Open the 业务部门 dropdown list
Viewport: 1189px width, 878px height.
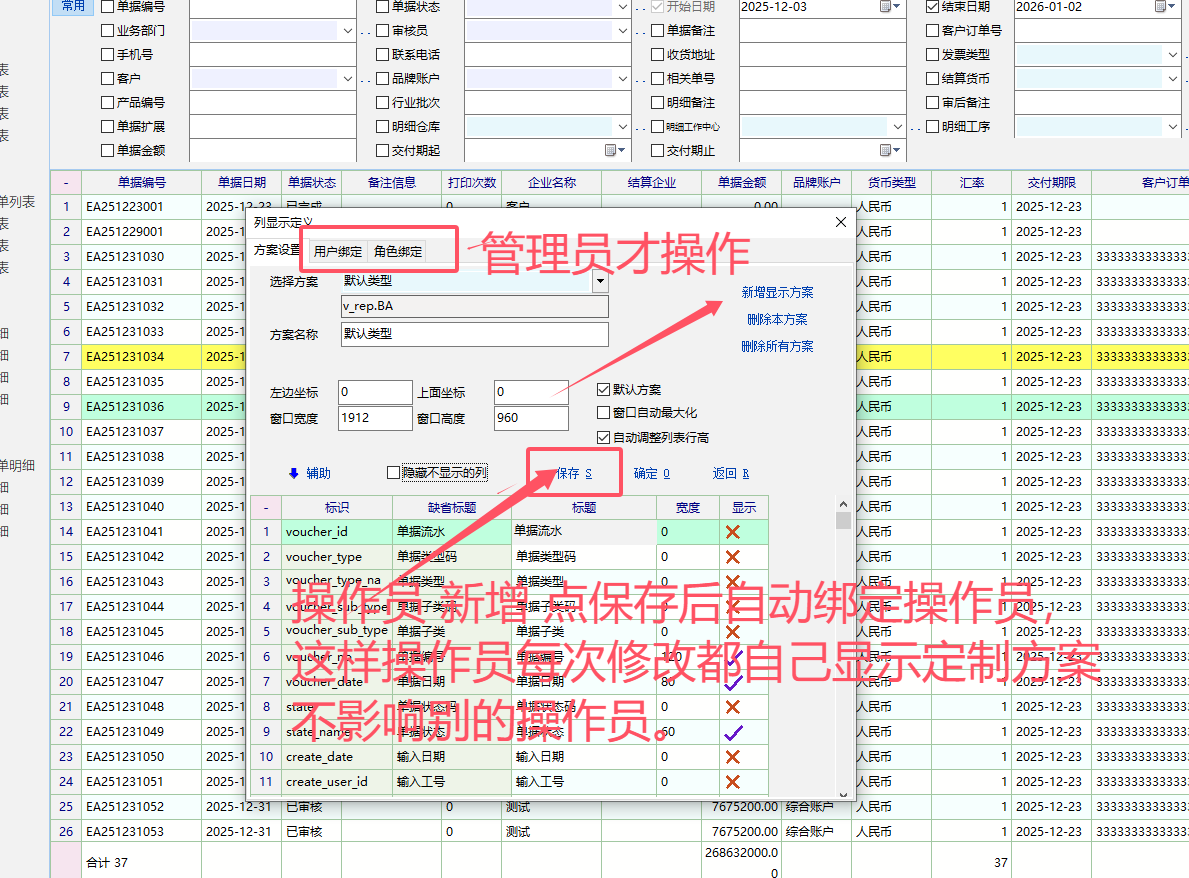[x=349, y=31]
